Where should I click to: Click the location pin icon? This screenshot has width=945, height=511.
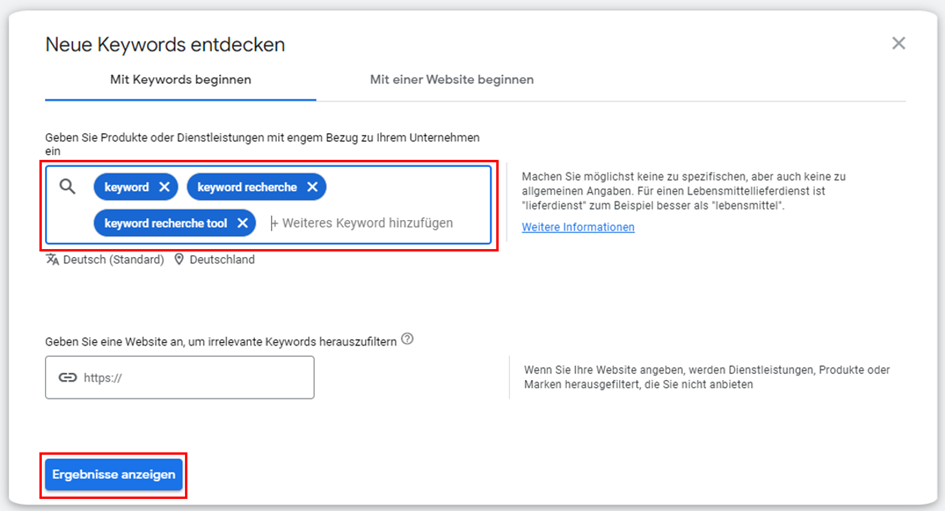pos(180,259)
